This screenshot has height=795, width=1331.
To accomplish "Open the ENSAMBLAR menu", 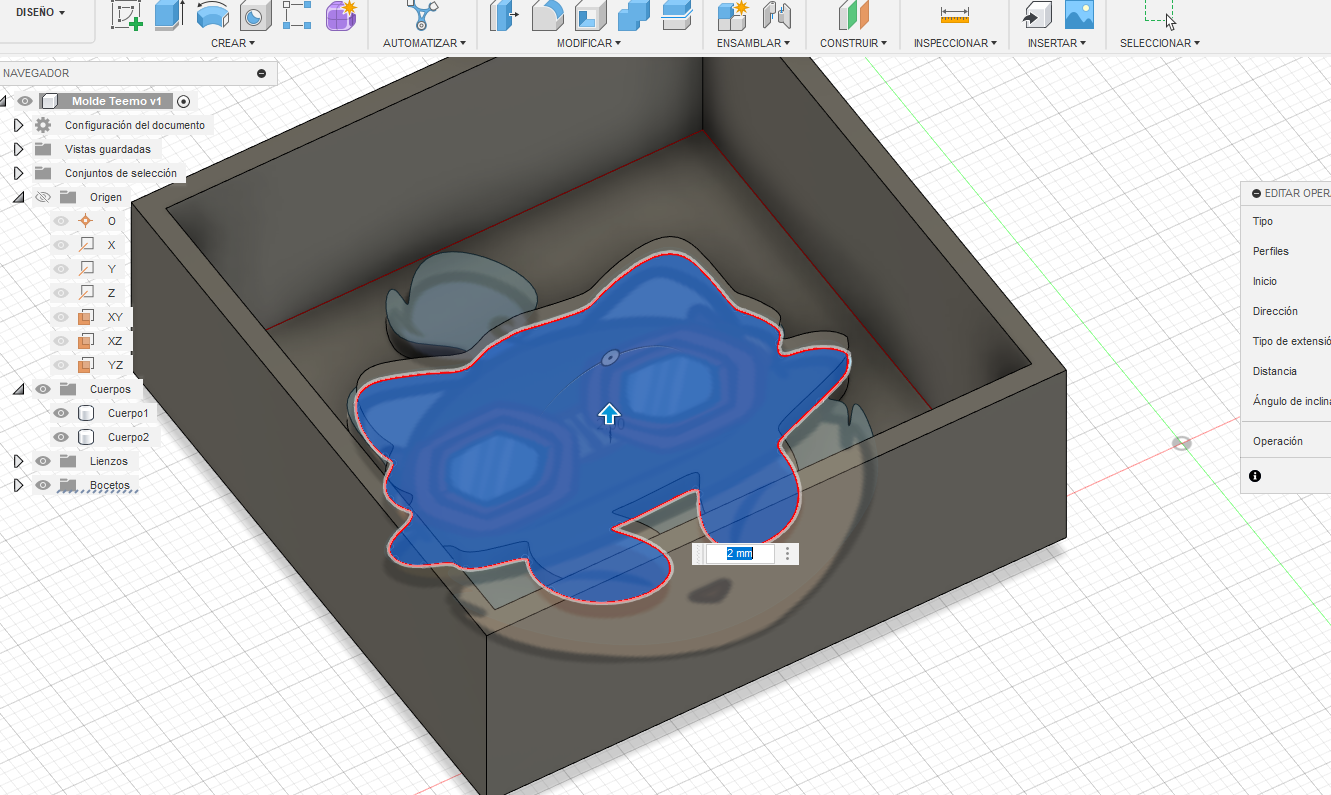I will pos(754,43).
